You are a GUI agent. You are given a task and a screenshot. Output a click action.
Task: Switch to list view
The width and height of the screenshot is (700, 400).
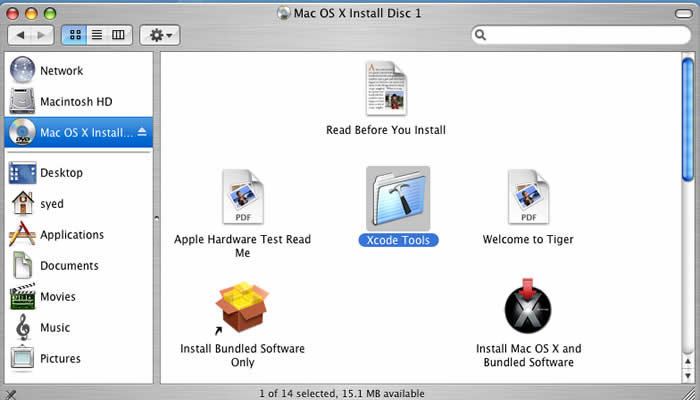tap(97, 35)
